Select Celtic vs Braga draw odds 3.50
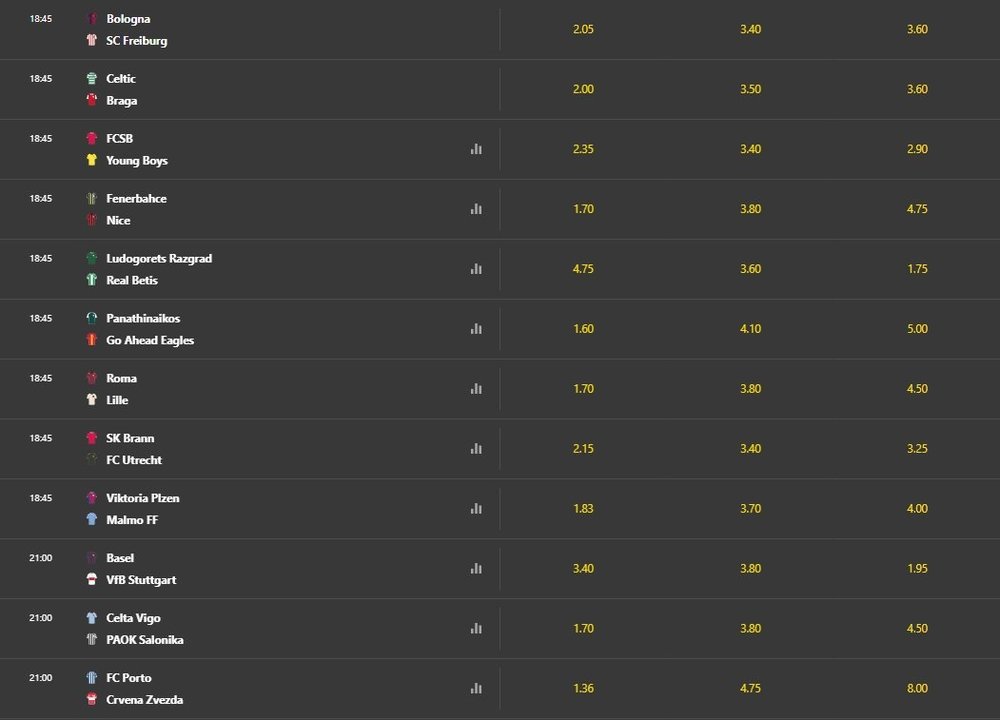The width and height of the screenshot is (1000, 720). (750, 89)
